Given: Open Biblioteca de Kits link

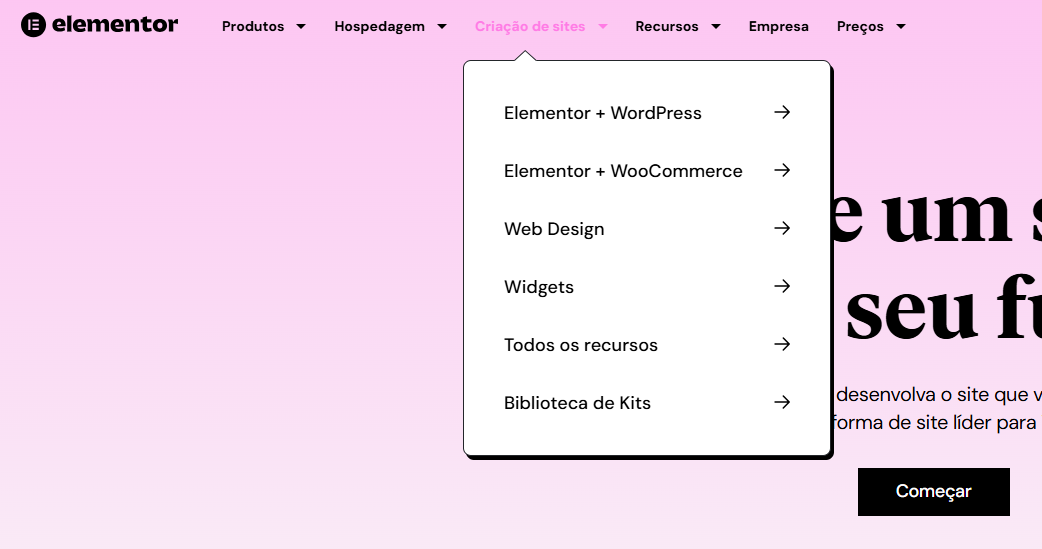Looking at the screenshot, I should pyautogui.click(x=577, y=403).
